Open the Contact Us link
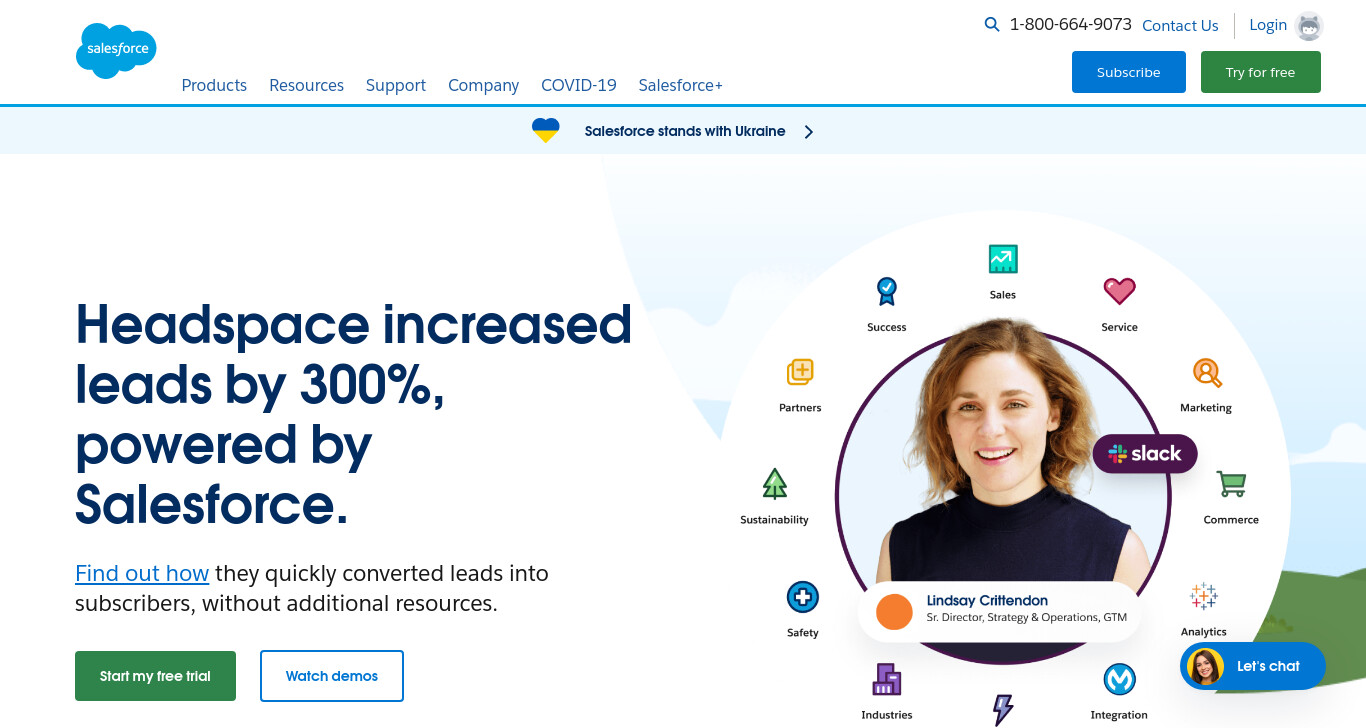 pos(1180,26)
